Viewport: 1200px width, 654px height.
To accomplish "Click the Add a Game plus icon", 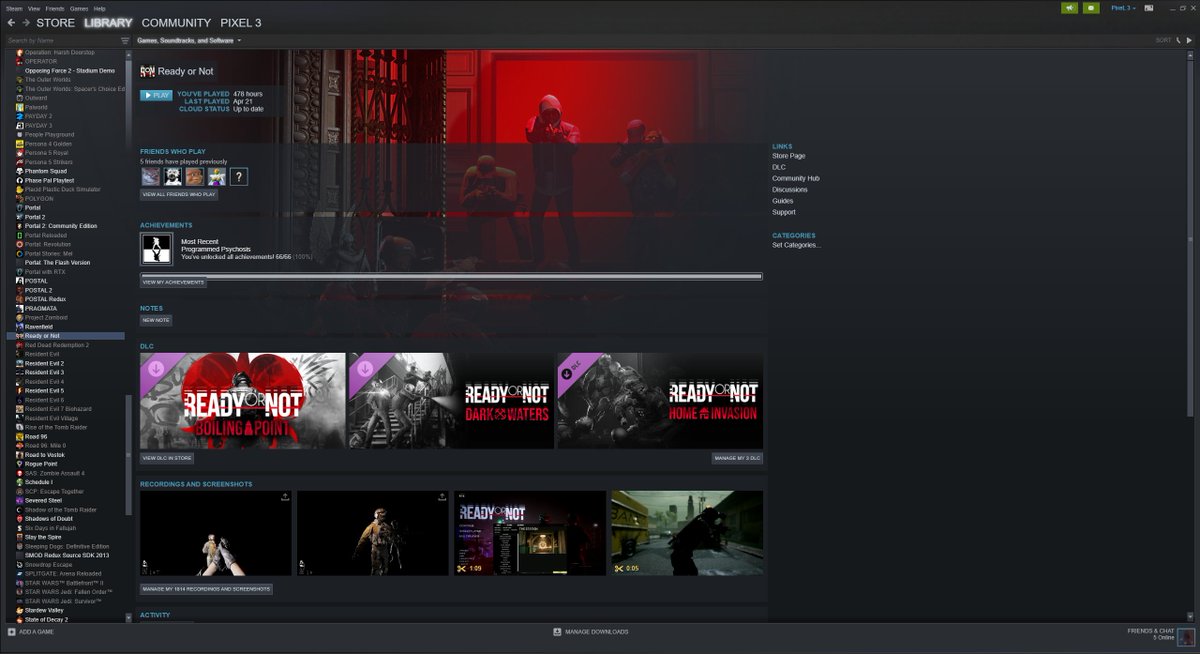I will click(x=12, y=632).
